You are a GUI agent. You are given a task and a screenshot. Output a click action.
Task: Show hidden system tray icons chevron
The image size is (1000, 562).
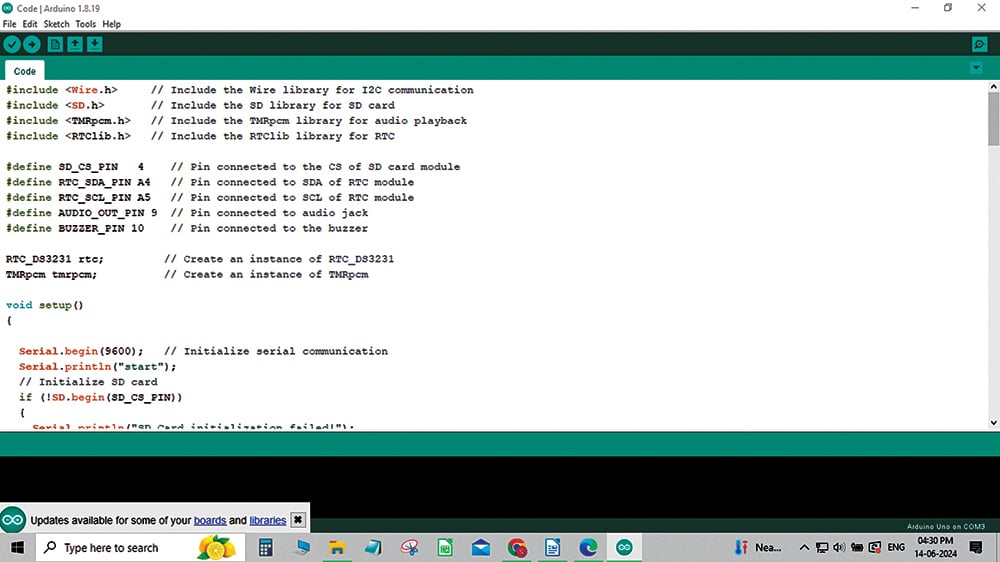click(804, 547)
